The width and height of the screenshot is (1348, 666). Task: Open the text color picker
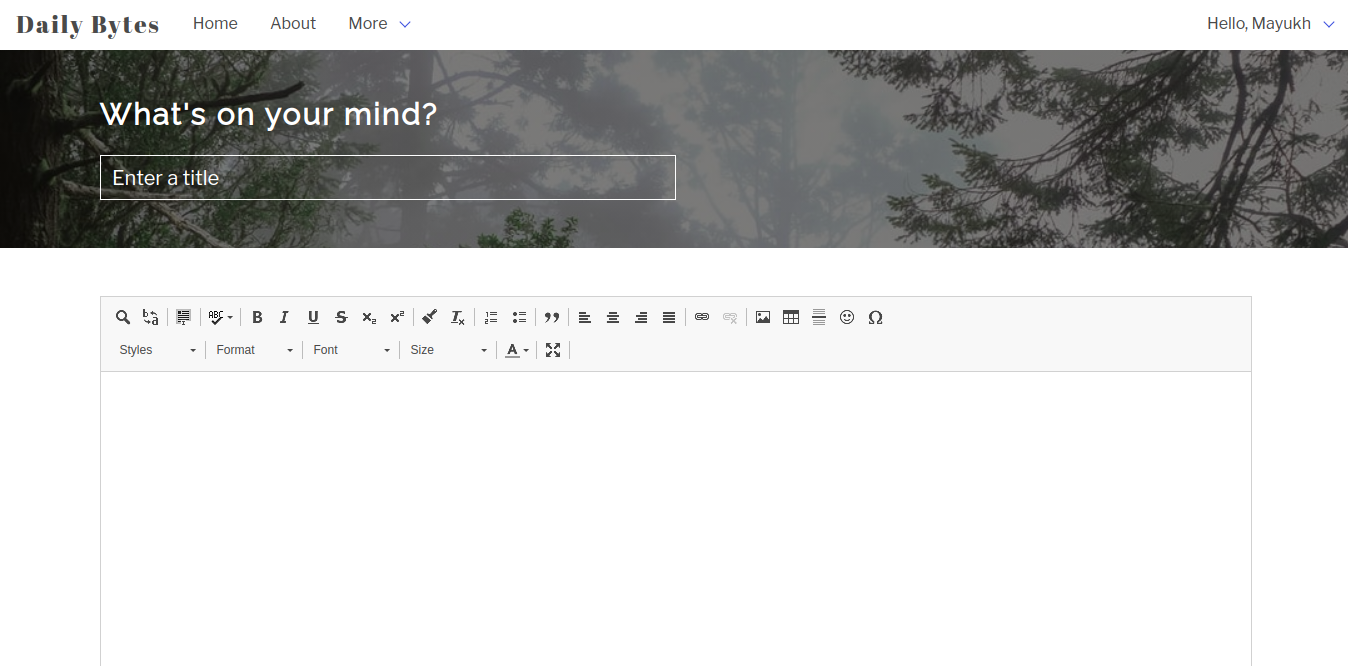coord(516,350)
